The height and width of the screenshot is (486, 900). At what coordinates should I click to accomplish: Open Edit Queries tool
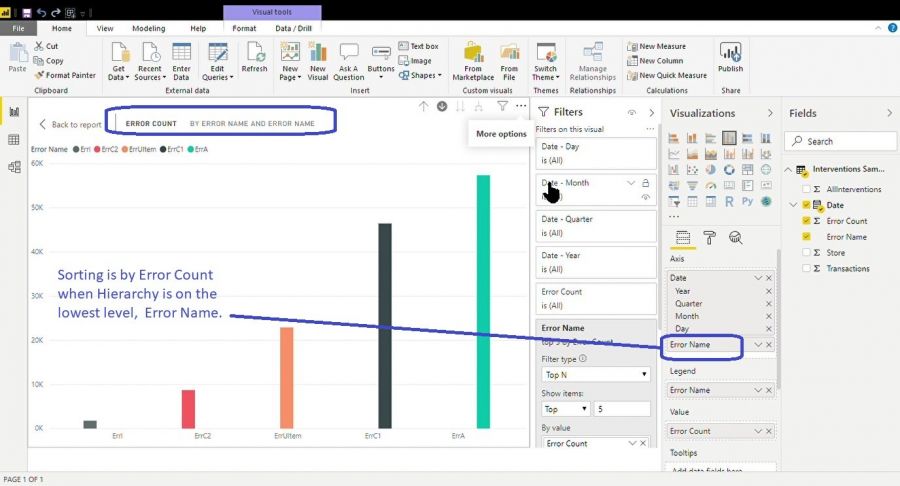[x=218, y=61]
